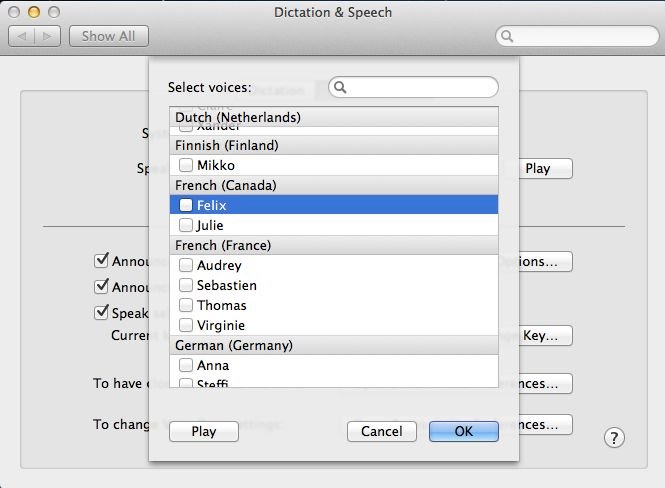Image resolution: width=665 pixels, height=488 pixels.
Task: Click the French (France) group header
Action: 334,245
